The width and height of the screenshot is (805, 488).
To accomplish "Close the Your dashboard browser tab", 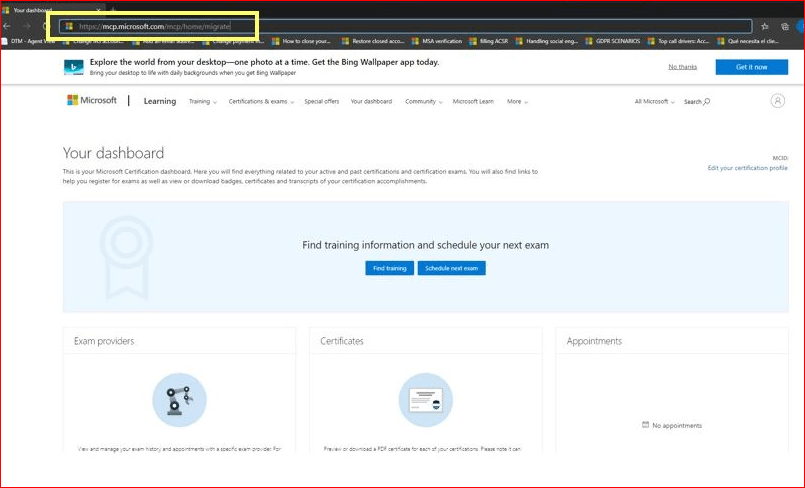I will click(98, 10).
